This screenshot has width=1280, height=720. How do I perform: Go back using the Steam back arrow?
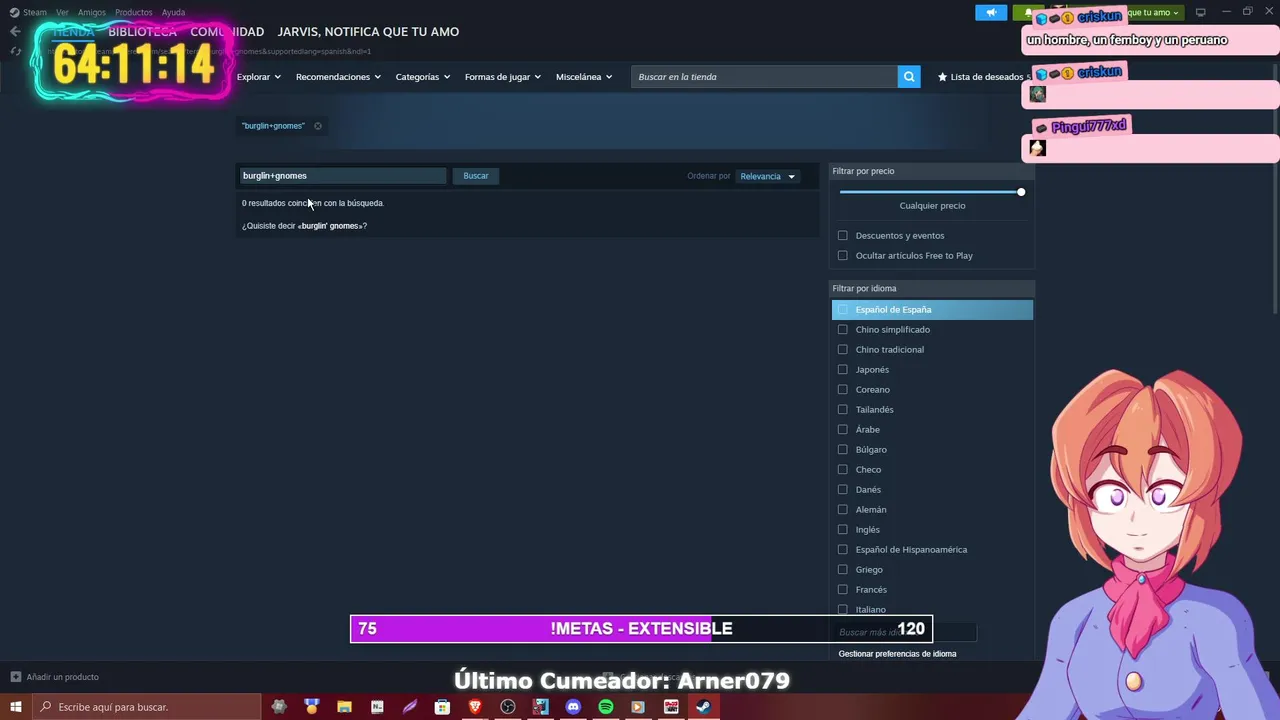tap(15, 31)
